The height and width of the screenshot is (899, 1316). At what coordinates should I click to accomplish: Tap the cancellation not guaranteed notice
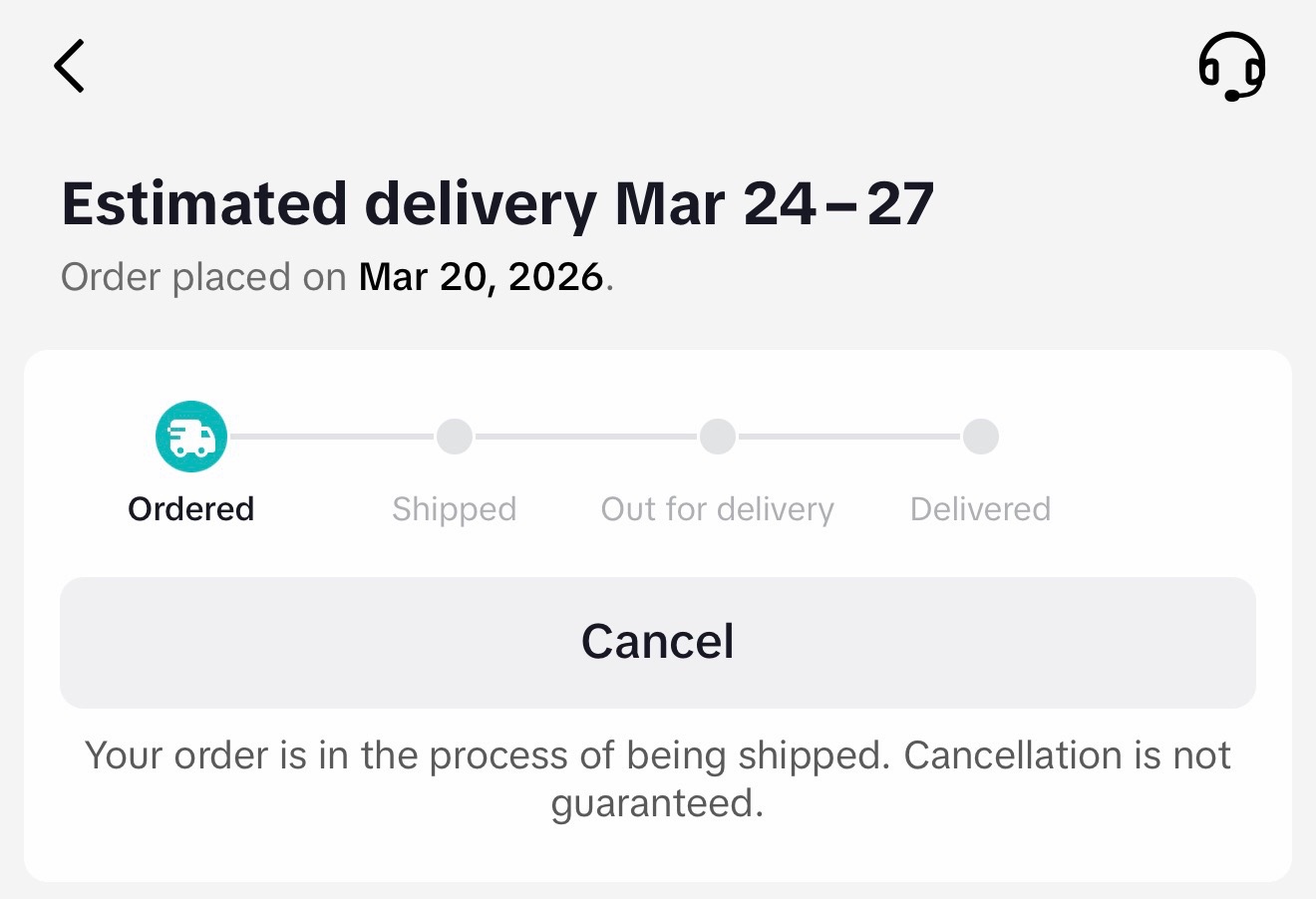coord(658,779)
